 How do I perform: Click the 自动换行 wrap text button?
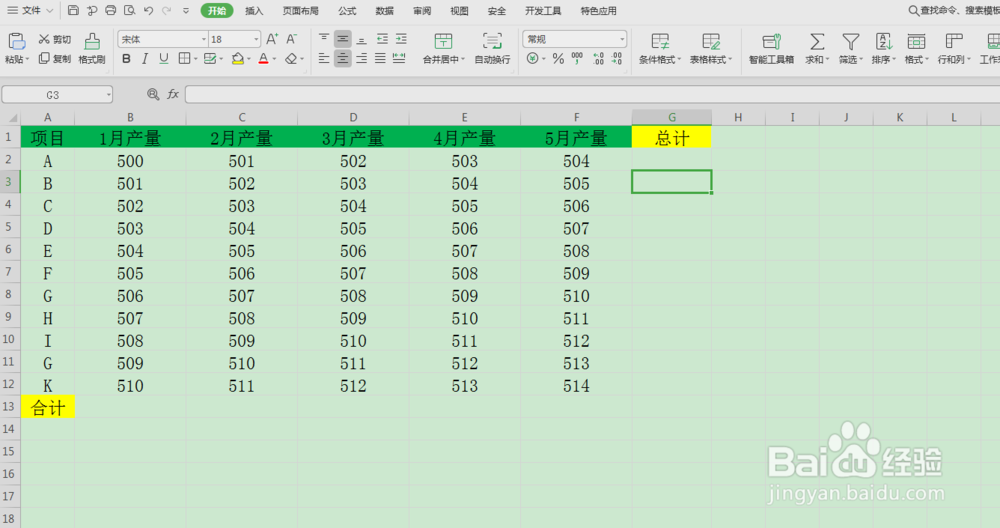[492, 48]
